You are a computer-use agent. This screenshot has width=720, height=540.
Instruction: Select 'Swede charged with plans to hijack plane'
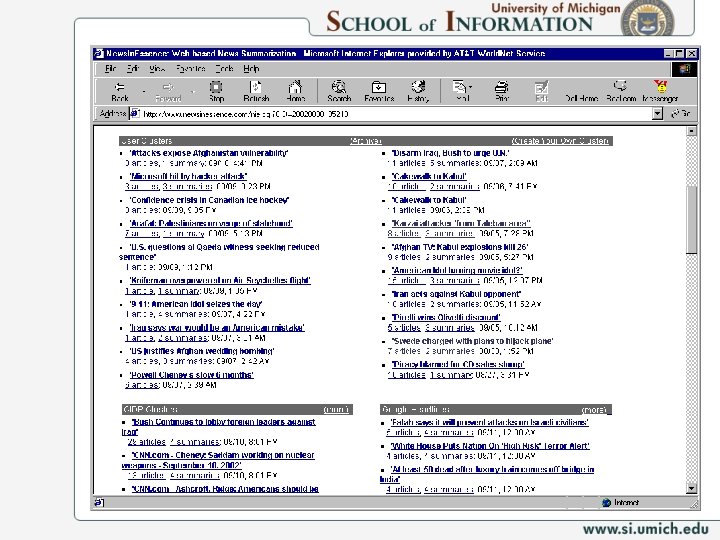[x=472, y=341]
